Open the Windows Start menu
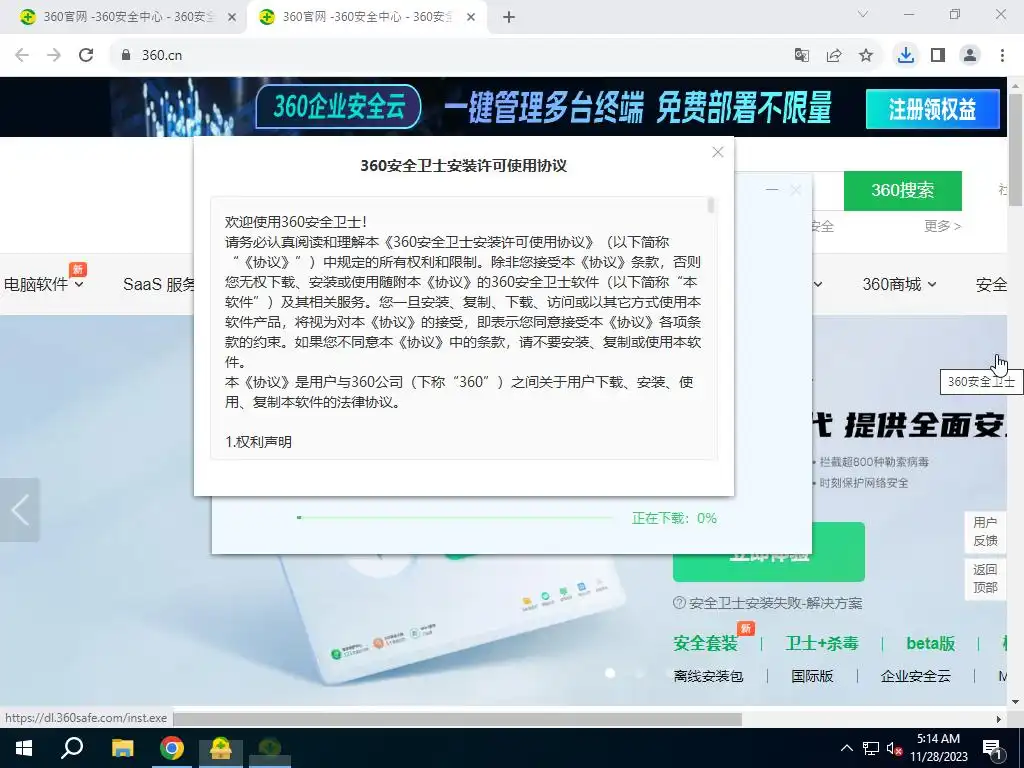 pyautogui.click(x=24, y=748)
